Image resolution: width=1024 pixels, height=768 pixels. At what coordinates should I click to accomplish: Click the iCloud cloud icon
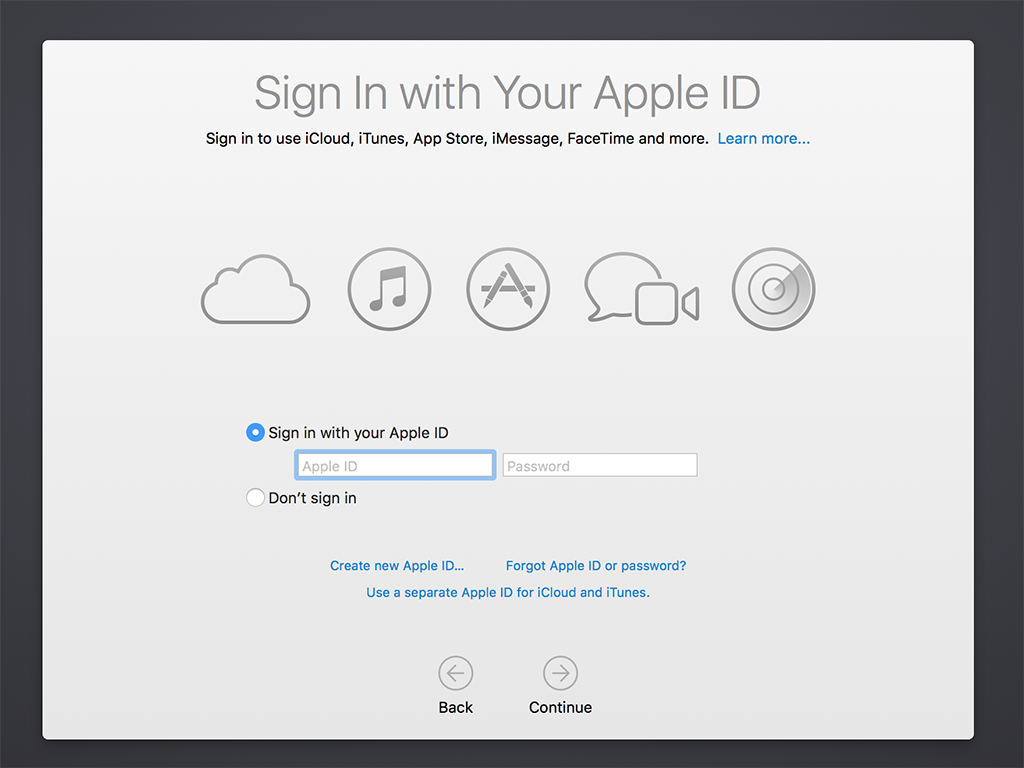coord(255,290)
